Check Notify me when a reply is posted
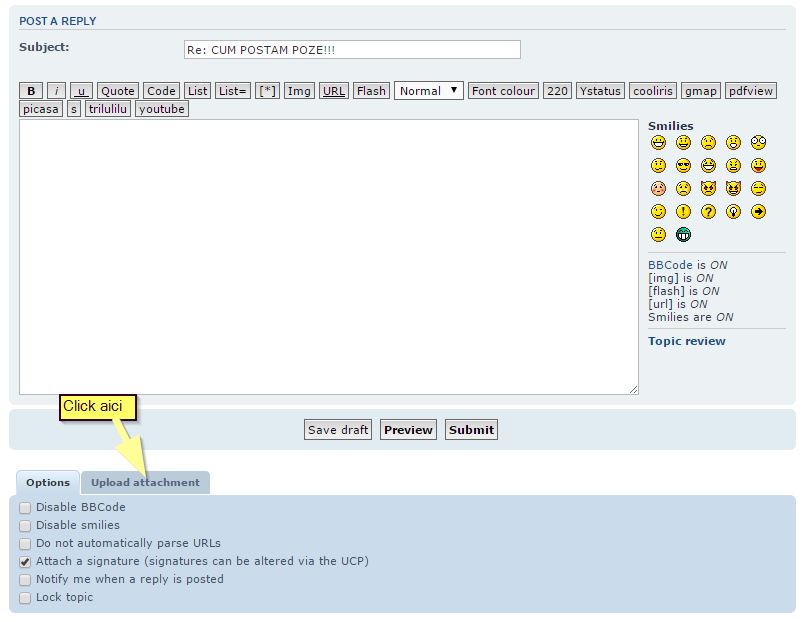Viewport: 808px width, 622px height. coord(25,580)
